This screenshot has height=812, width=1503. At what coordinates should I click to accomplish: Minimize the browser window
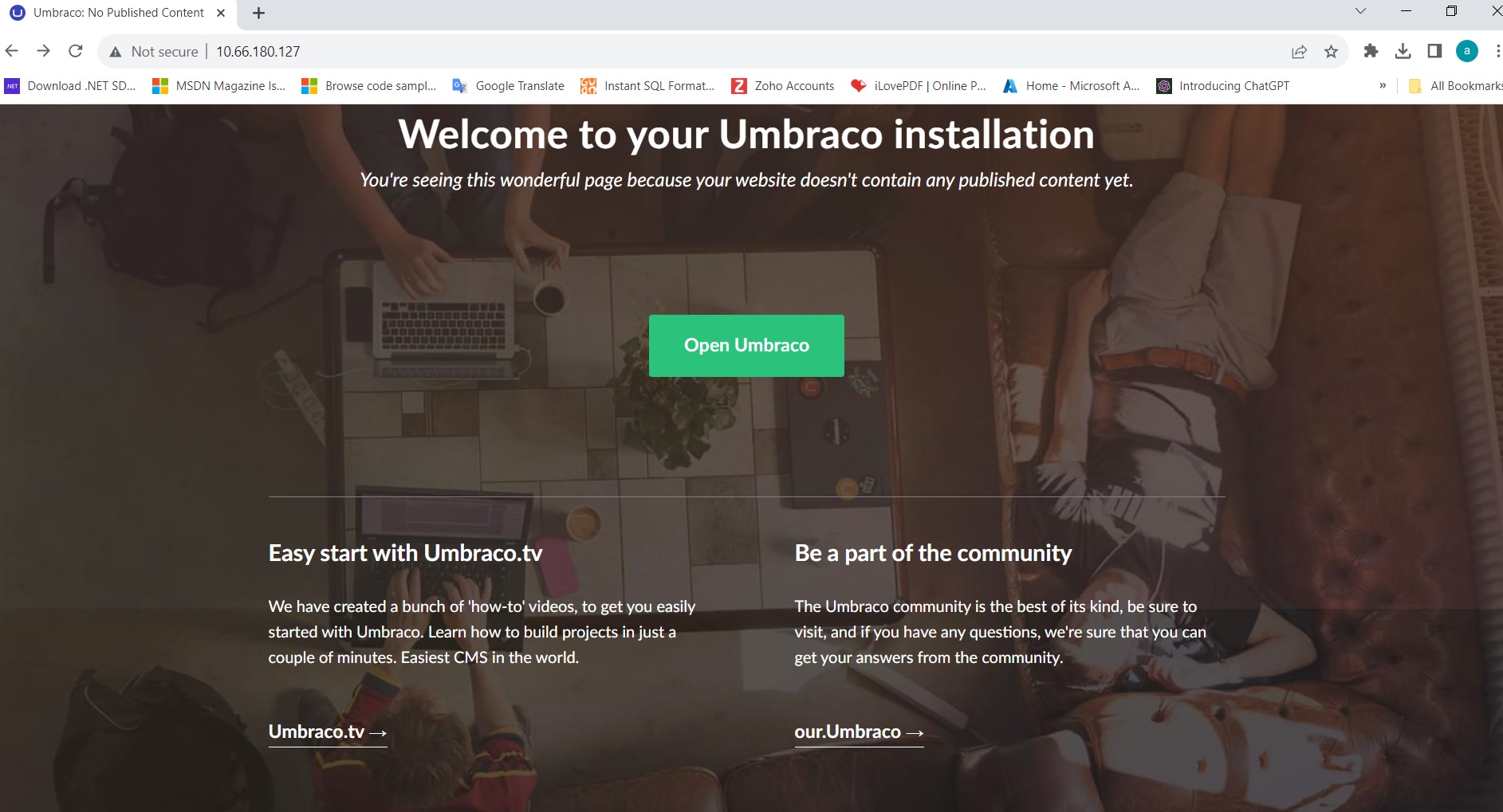pyautogui.click(x=1406, y=11)
